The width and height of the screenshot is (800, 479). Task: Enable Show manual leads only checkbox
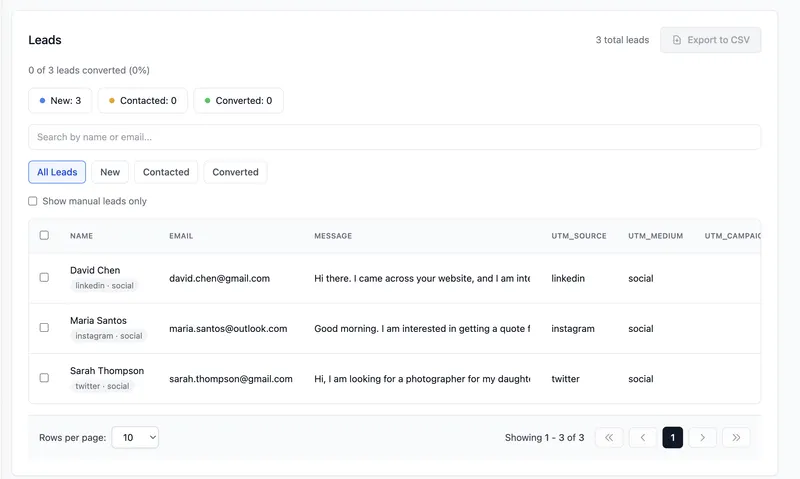point(33,201)
